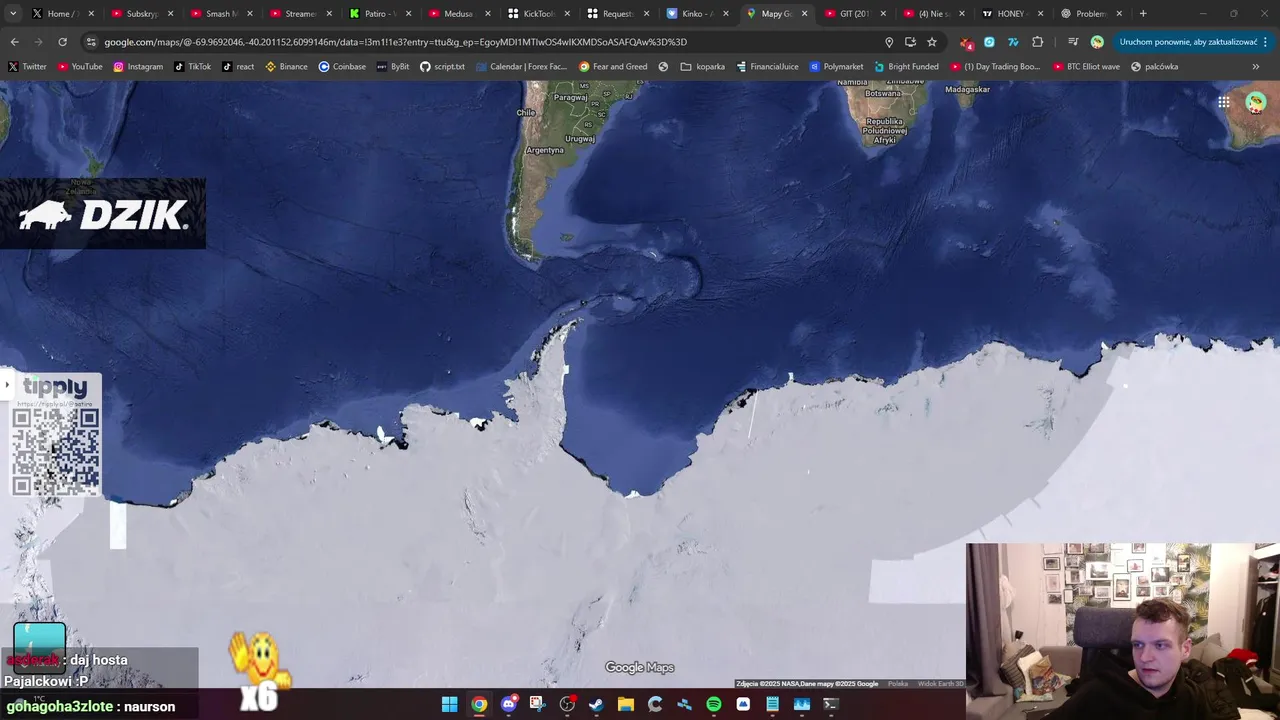Open the terminal from the taskbar
The height and width of the screenshot is (720, 1280).
tap(830, 704)
